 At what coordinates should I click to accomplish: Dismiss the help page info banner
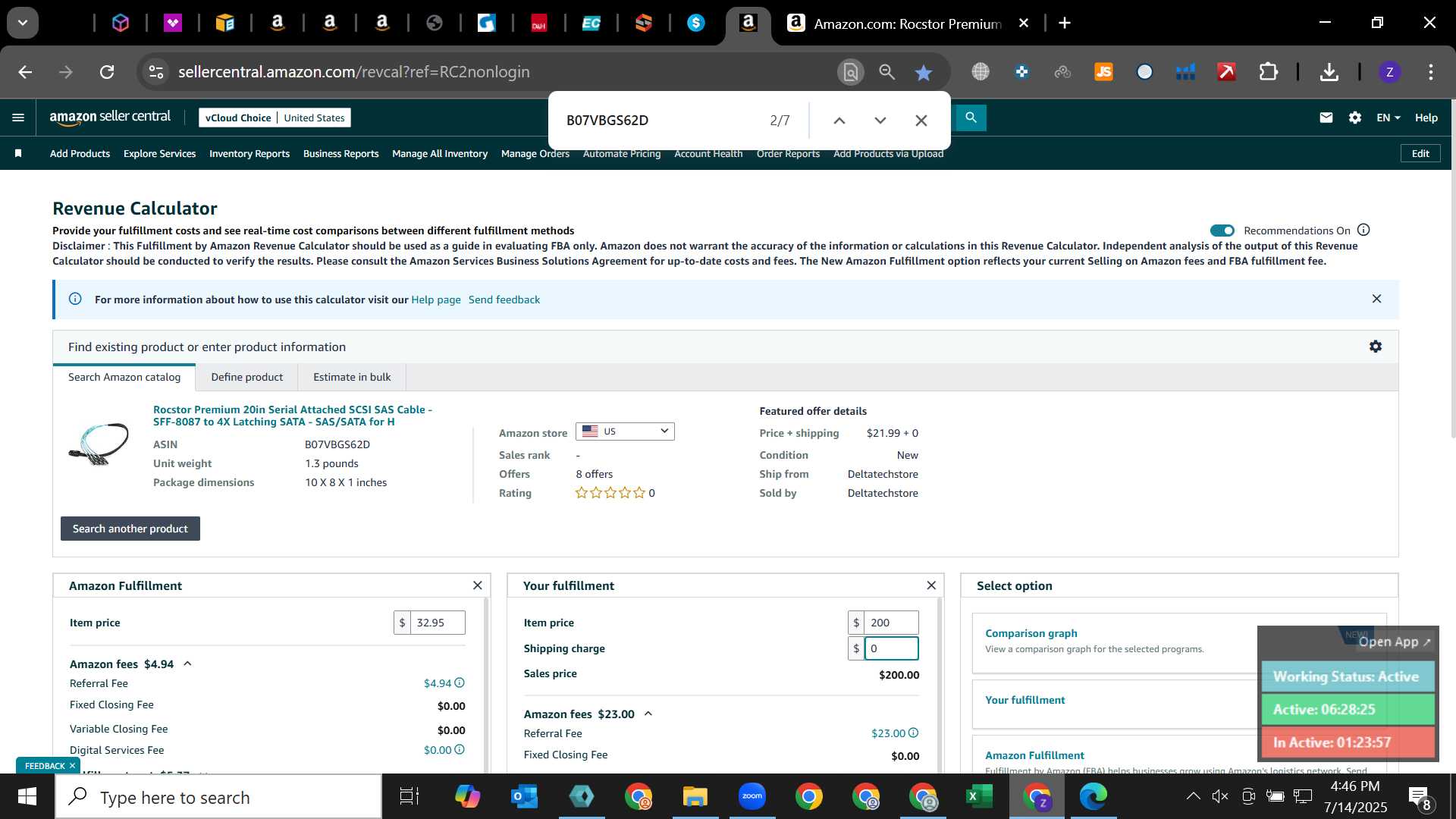point(1376,299)
